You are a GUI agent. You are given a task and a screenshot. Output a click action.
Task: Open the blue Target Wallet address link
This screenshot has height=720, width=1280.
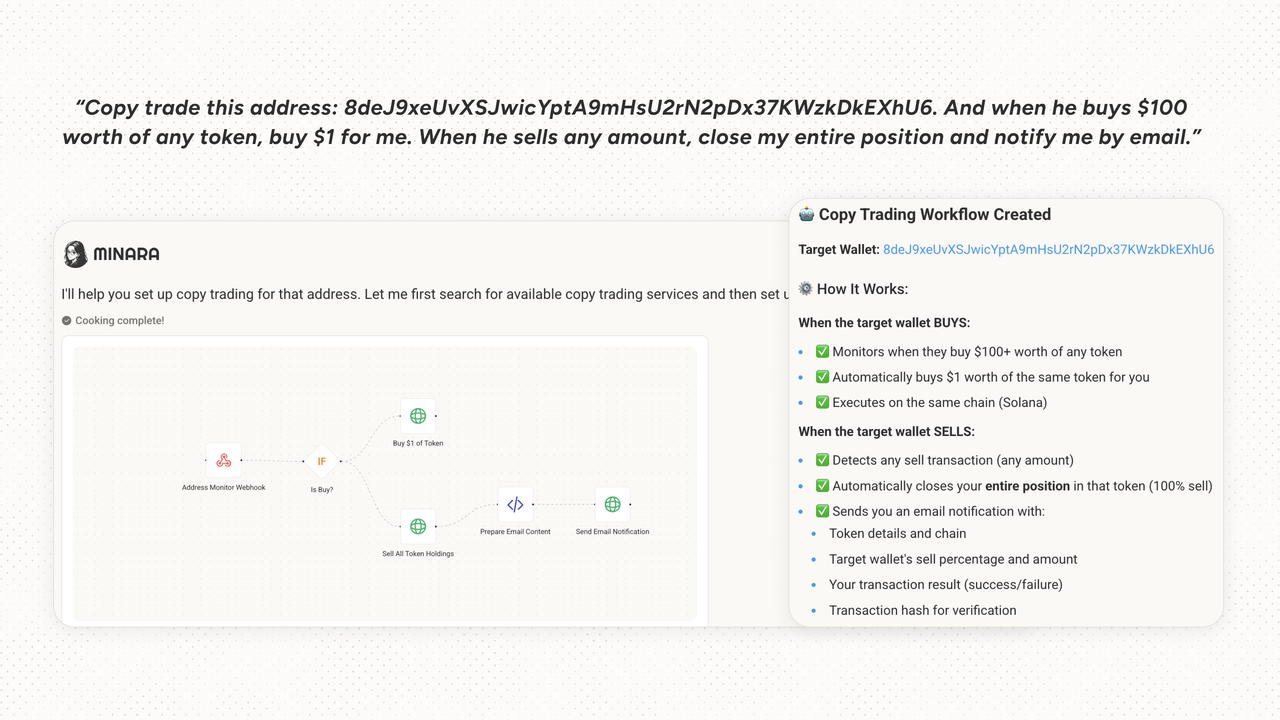[1048, 250]
